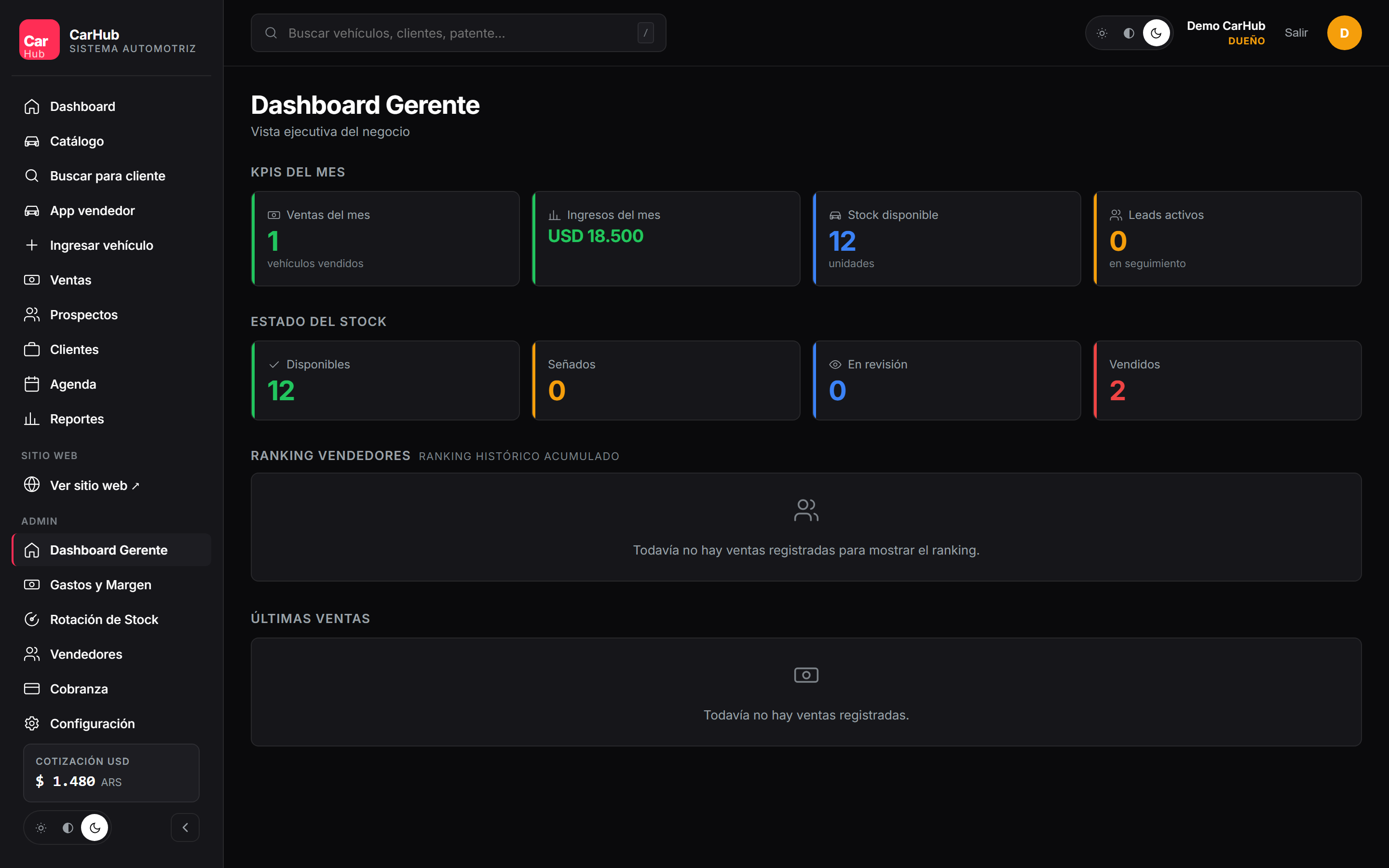Select dark moon theme in top bar

(x=1156, y=33)
